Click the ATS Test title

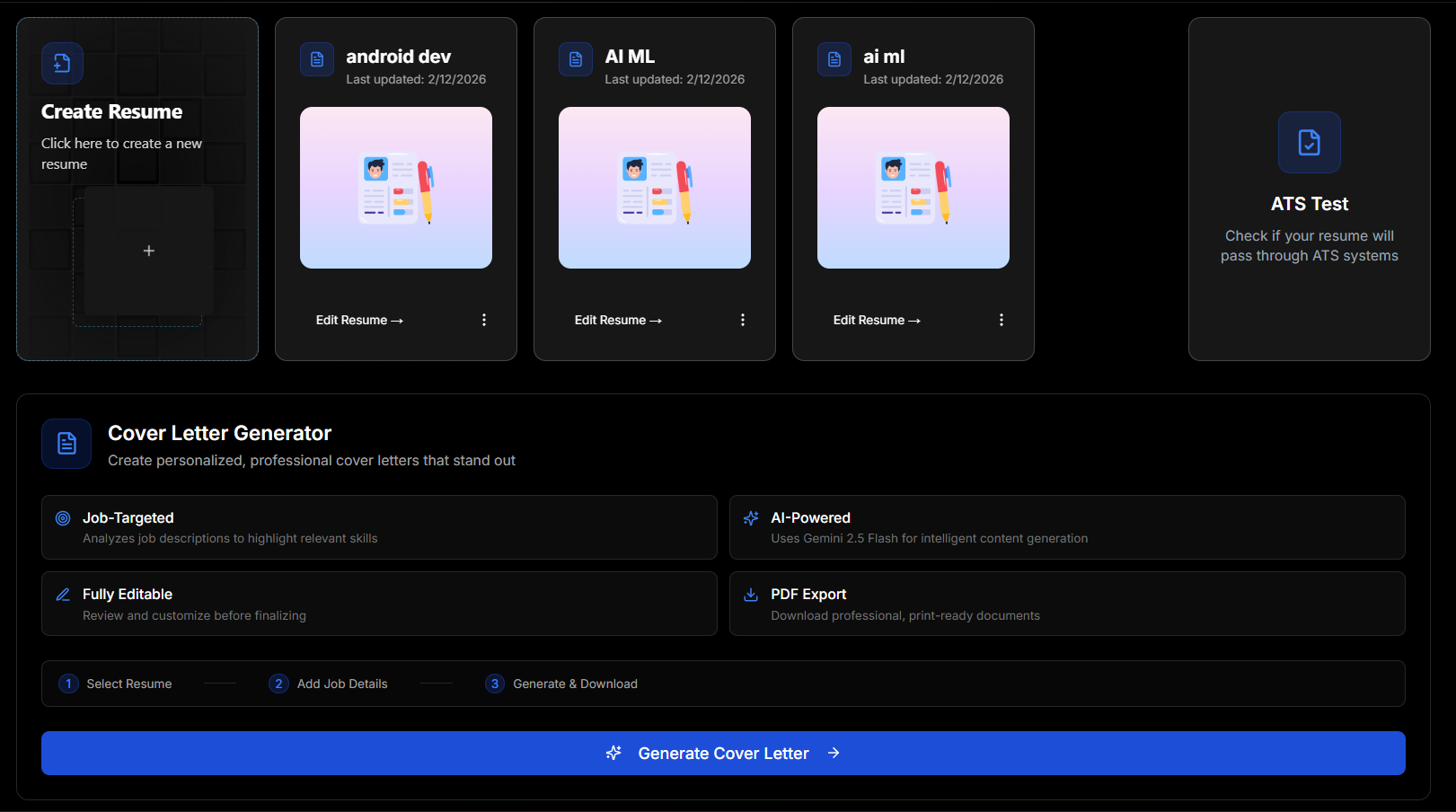(x=1310, y=204)
